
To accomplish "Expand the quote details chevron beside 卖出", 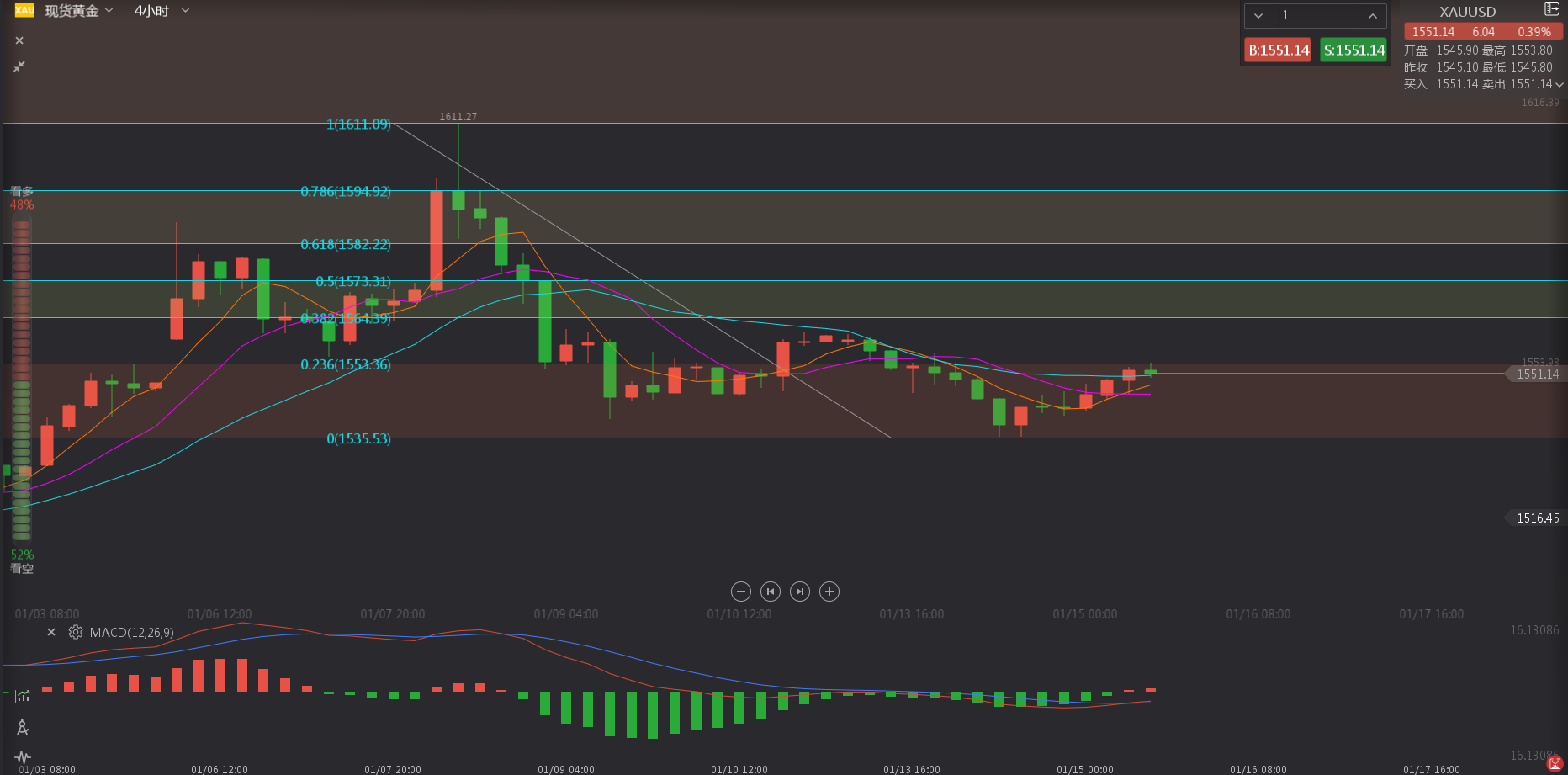I will pos(1559,85).
